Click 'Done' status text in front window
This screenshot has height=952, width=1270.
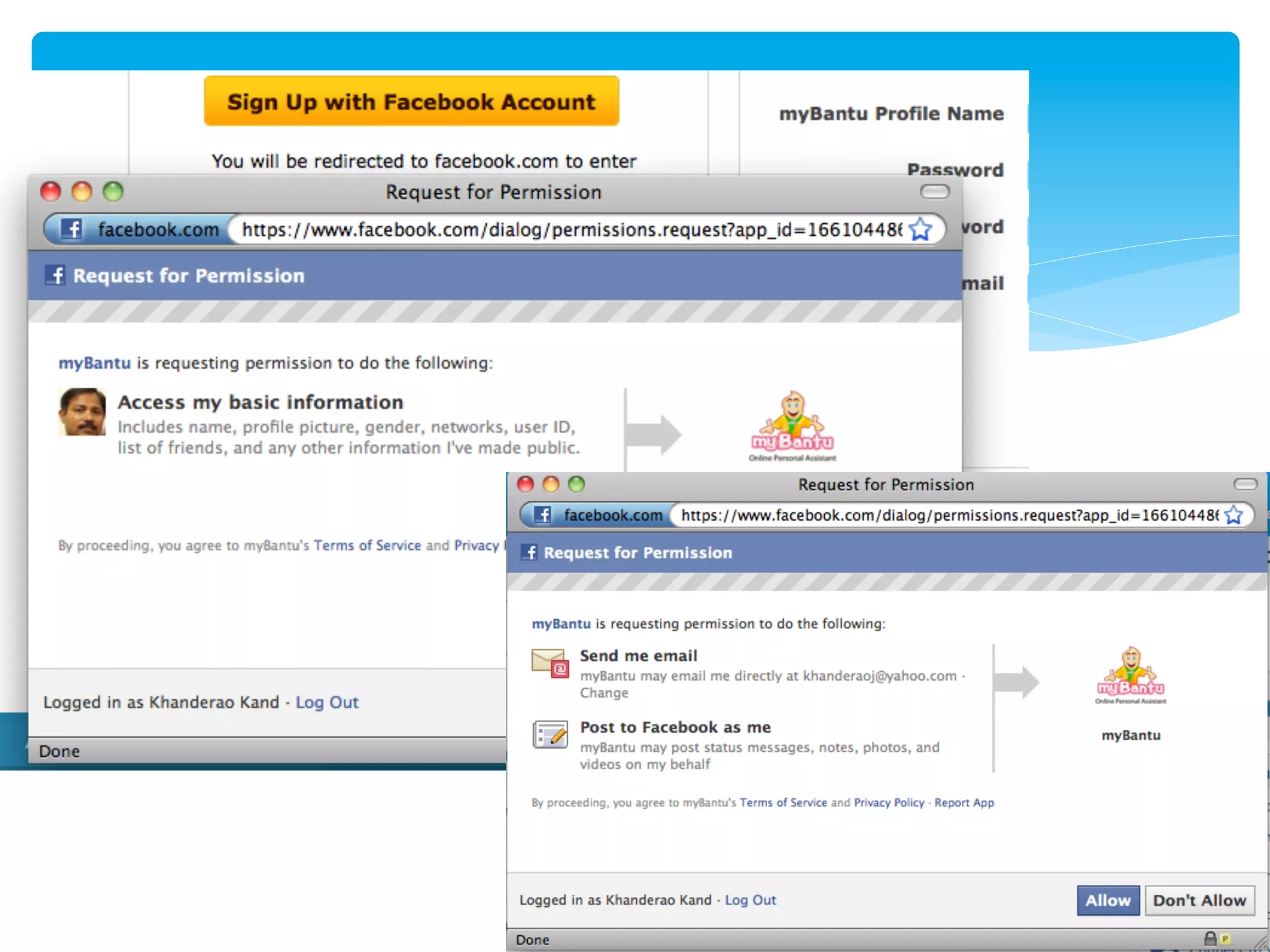click(x=533, y=940)
